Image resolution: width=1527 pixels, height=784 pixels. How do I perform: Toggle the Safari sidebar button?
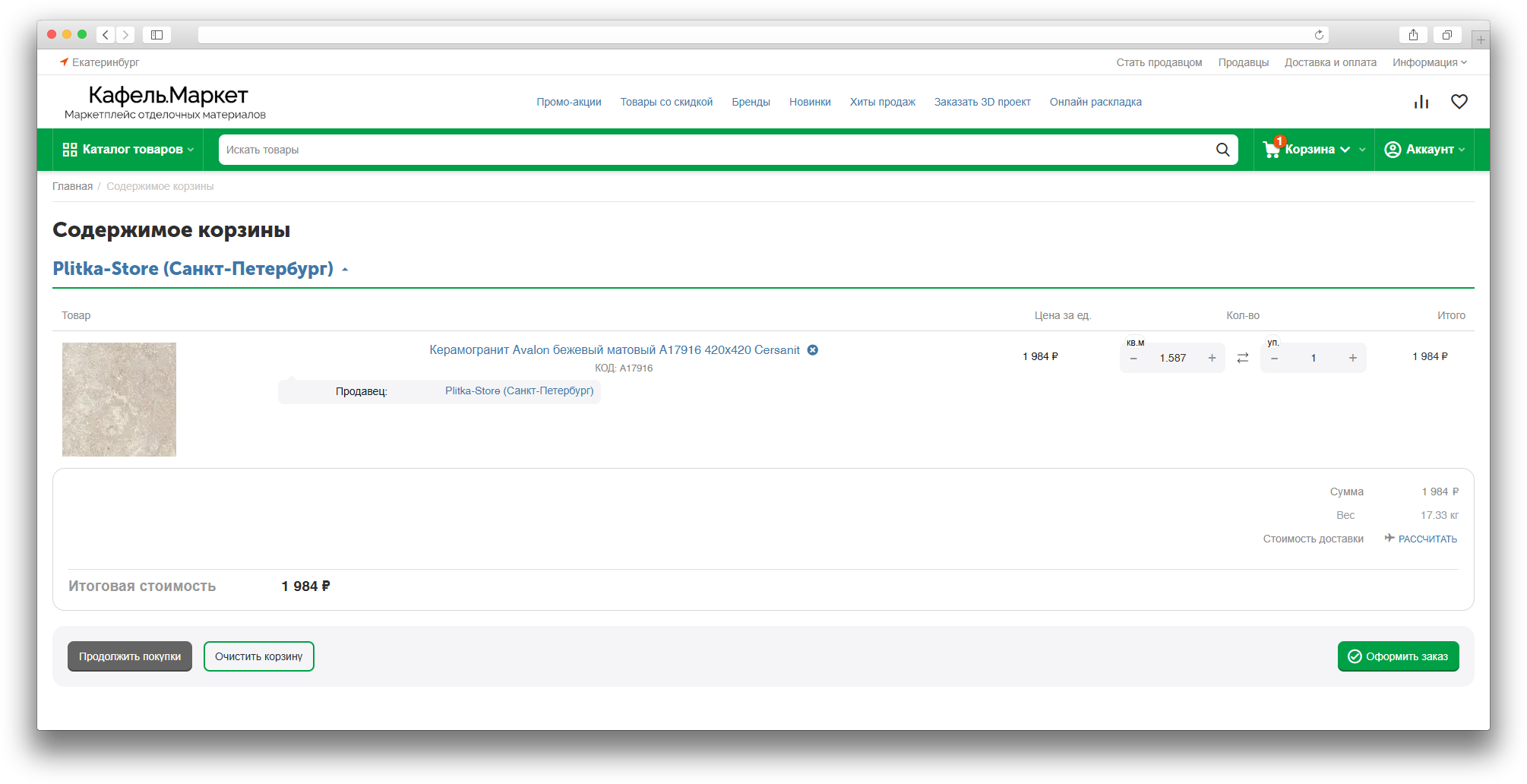pyautogui.click(x=156, y=35)
